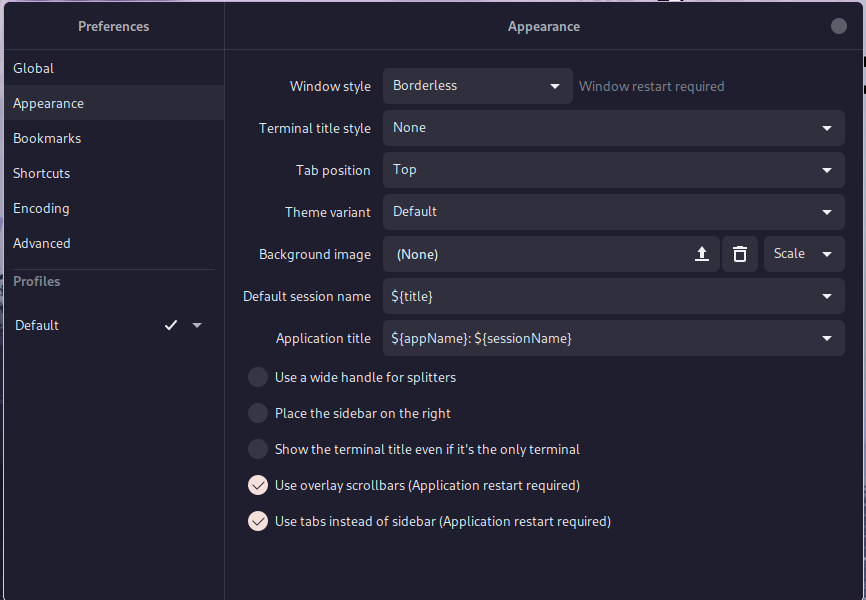Enable wide handle for splitters

(x=257, y=377)
